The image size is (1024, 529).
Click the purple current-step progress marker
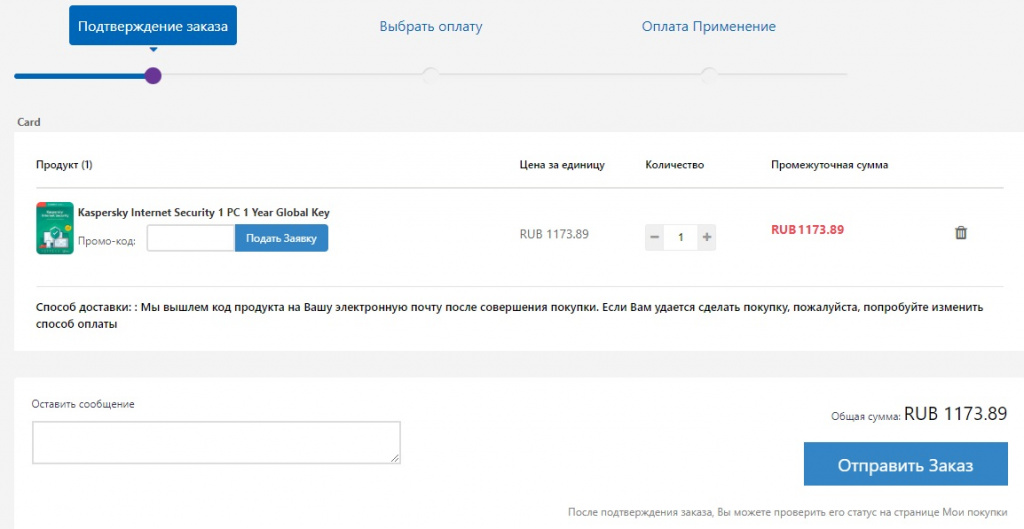pyautogui.click(x=153, y=75)
